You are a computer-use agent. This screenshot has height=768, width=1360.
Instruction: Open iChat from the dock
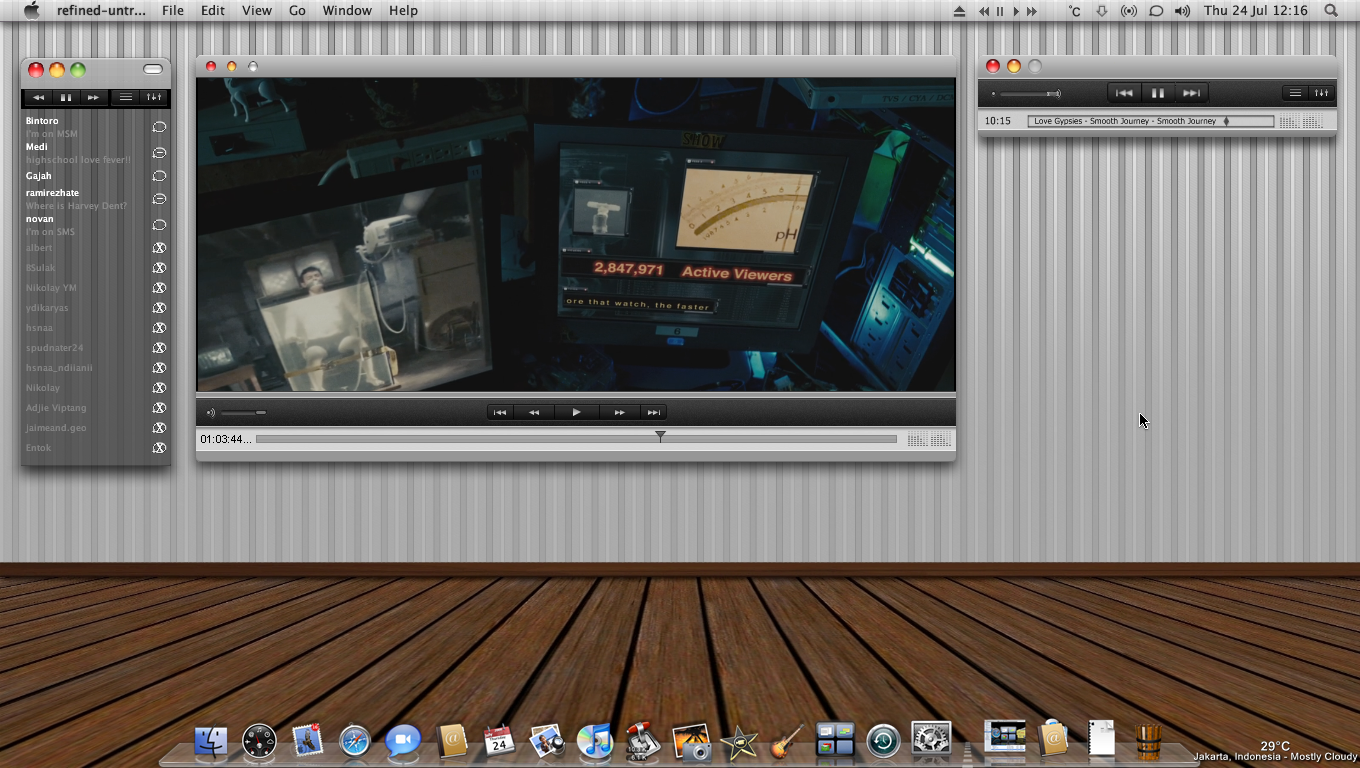[403, 741]
